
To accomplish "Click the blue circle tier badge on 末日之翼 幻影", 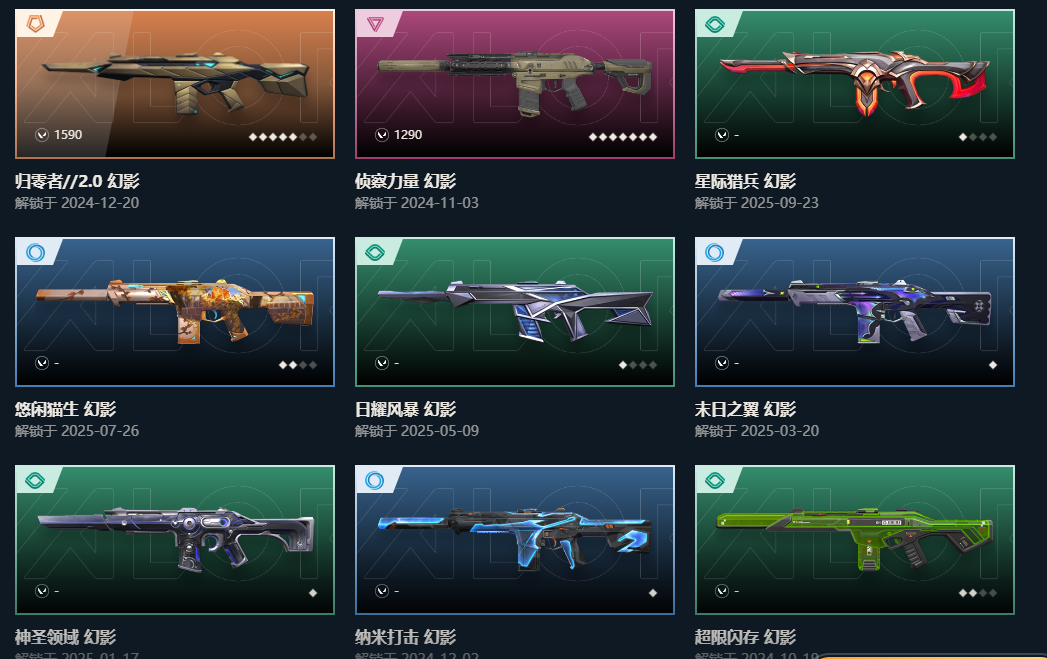I will (x=715, y=252).
